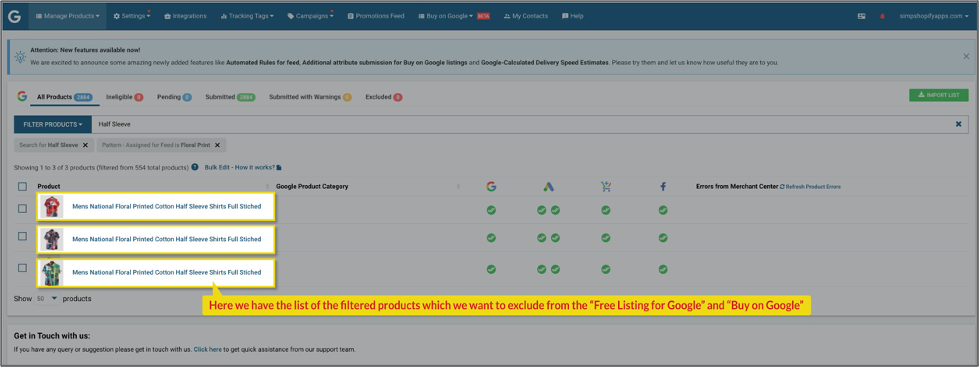Remove the Search for Half Sleeve filter chip
979x368 pixels.
(86, 145)
